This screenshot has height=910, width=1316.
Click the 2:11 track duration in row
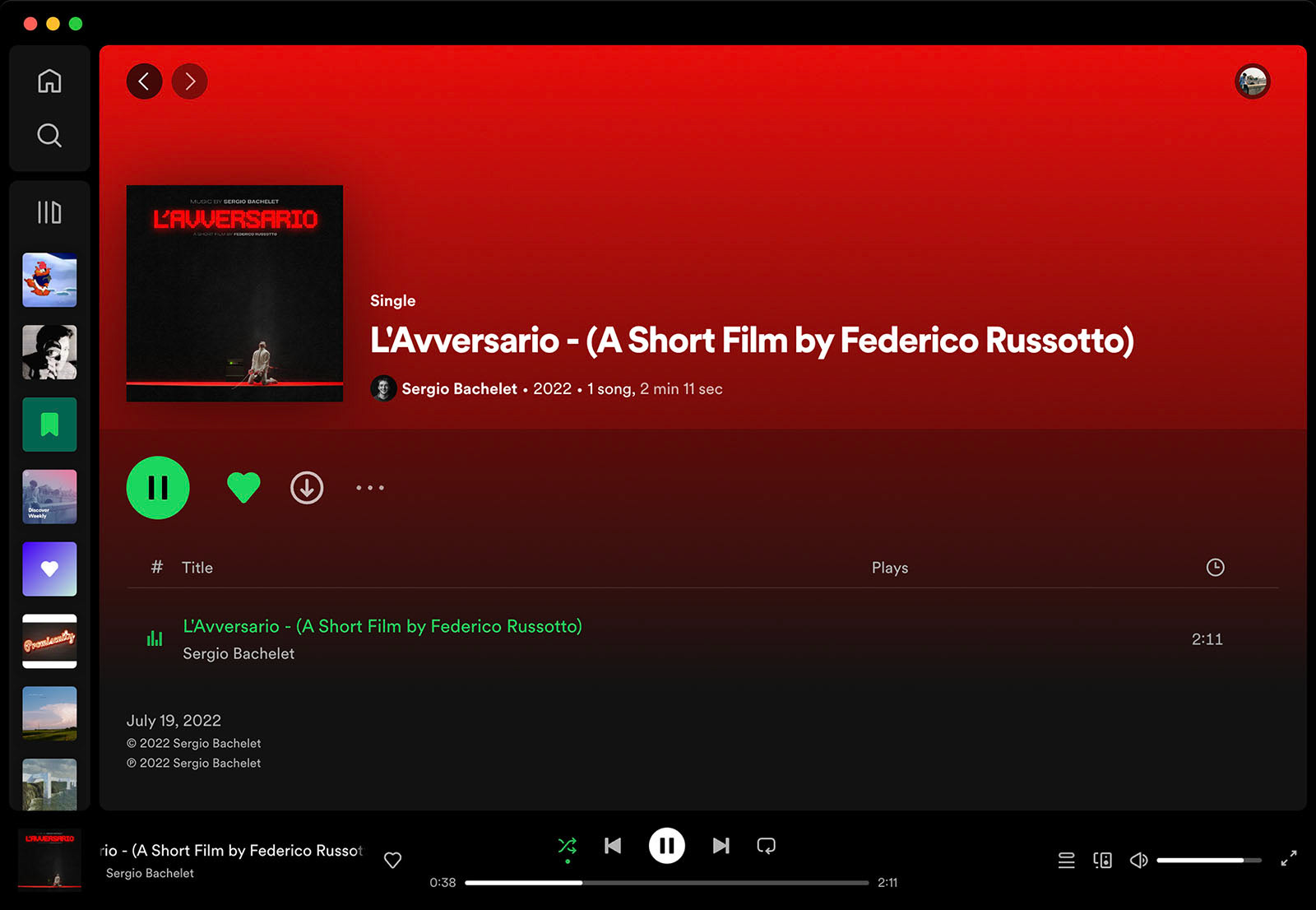point(1207,639)
